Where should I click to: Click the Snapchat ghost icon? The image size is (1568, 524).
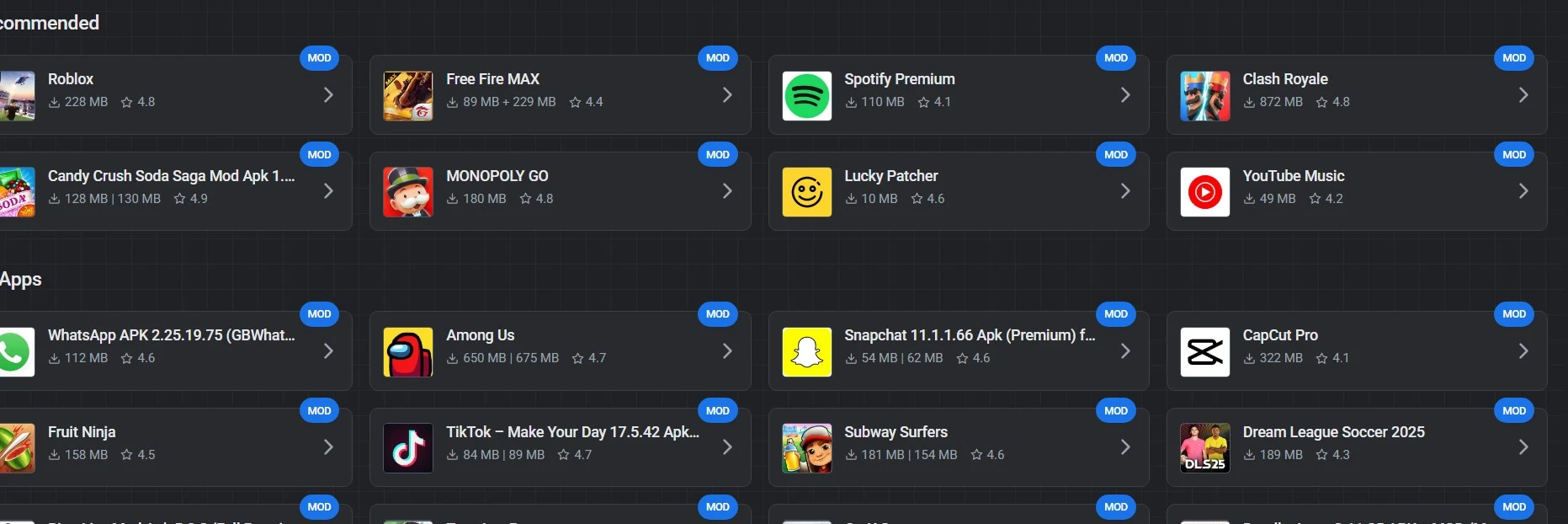(807, 352)
